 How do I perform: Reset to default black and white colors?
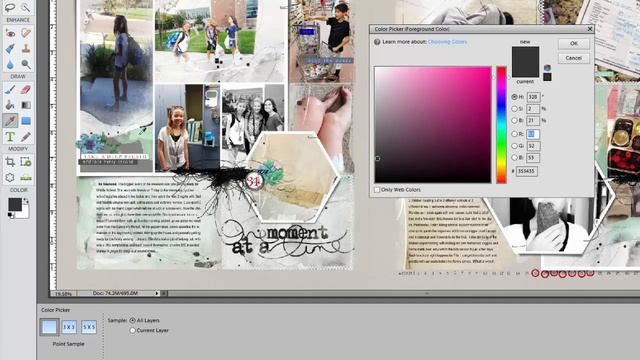10,215
